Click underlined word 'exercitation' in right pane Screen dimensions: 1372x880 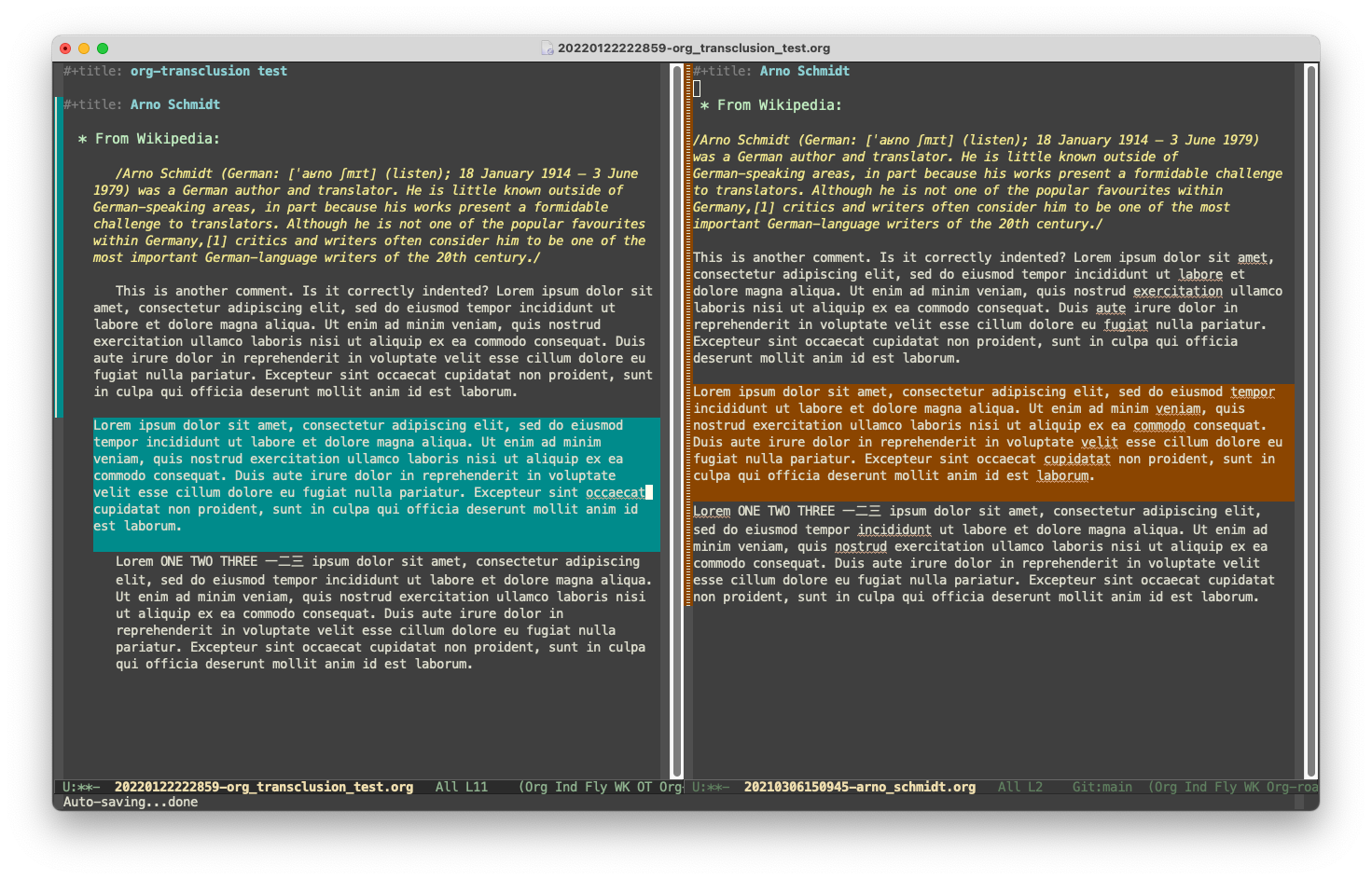[1178, 291]
